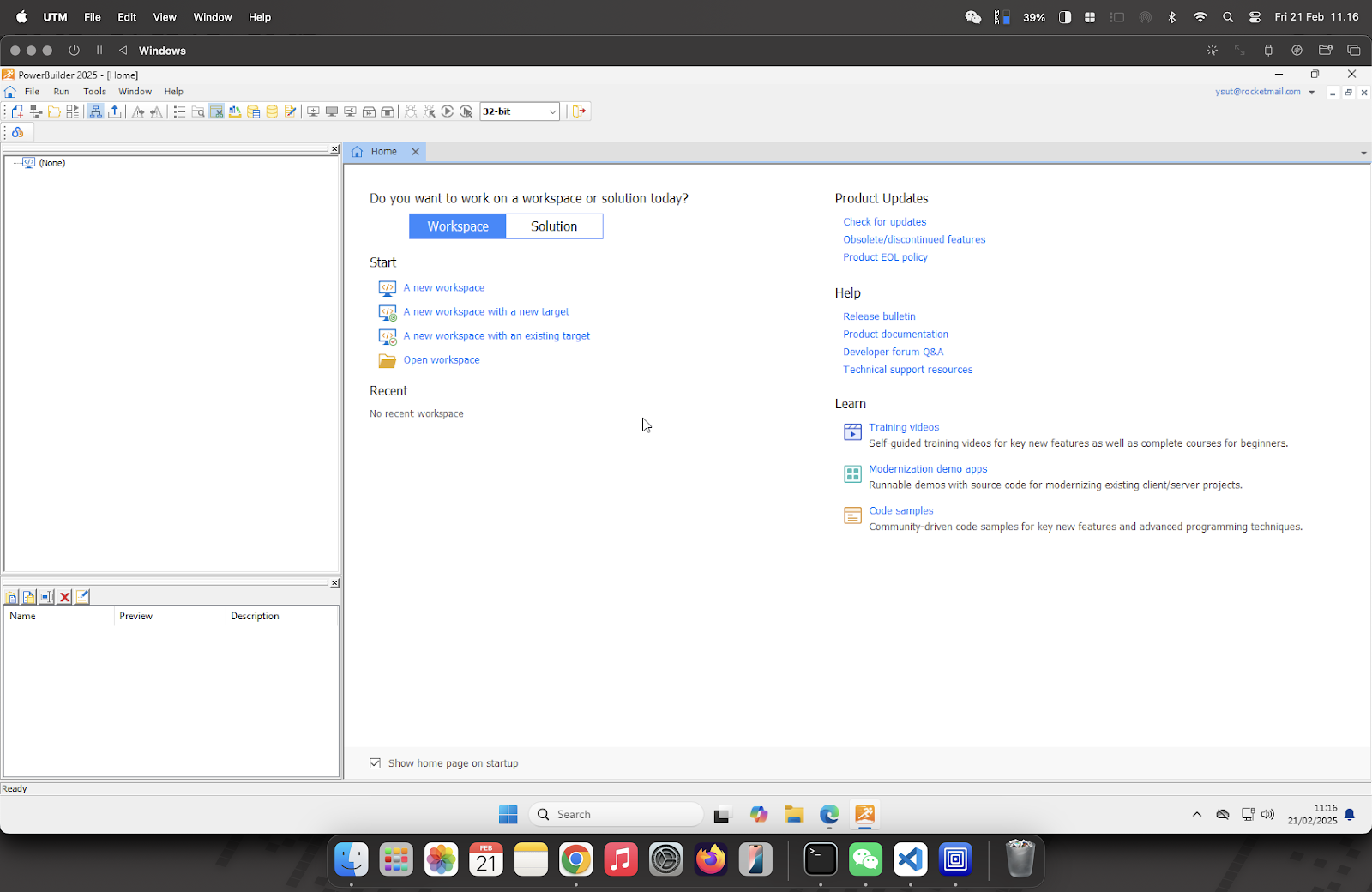This screenshot has width=1372, height=892.
Task: Click the Description column header
Action: point(282,617)
